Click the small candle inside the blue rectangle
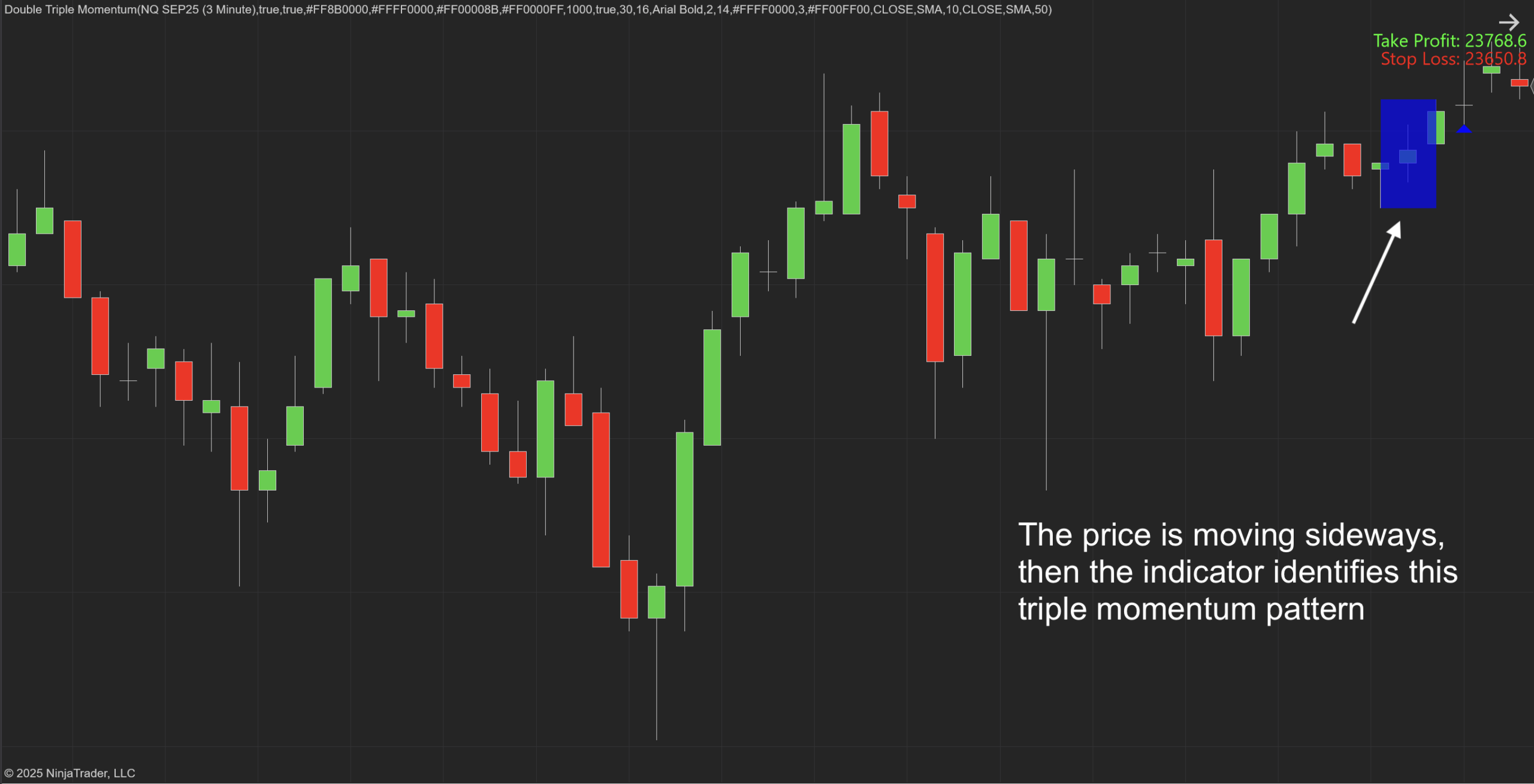Image resolution: width=1534 pixels, height=784 pixels. coord(1408,156)
